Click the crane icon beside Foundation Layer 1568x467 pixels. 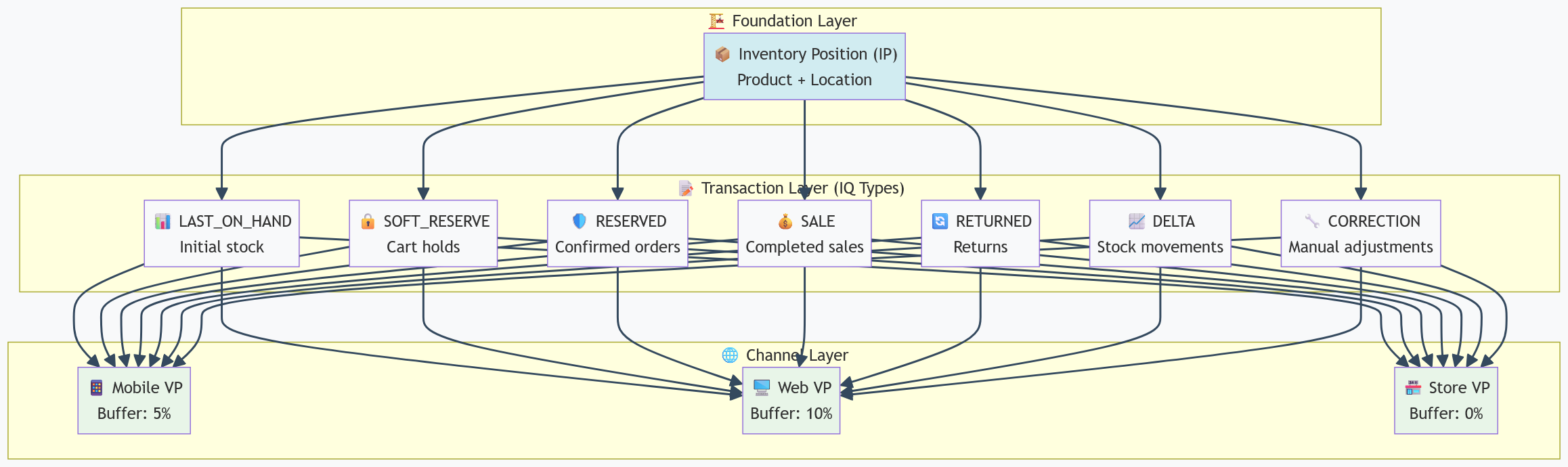coord(716,21)
